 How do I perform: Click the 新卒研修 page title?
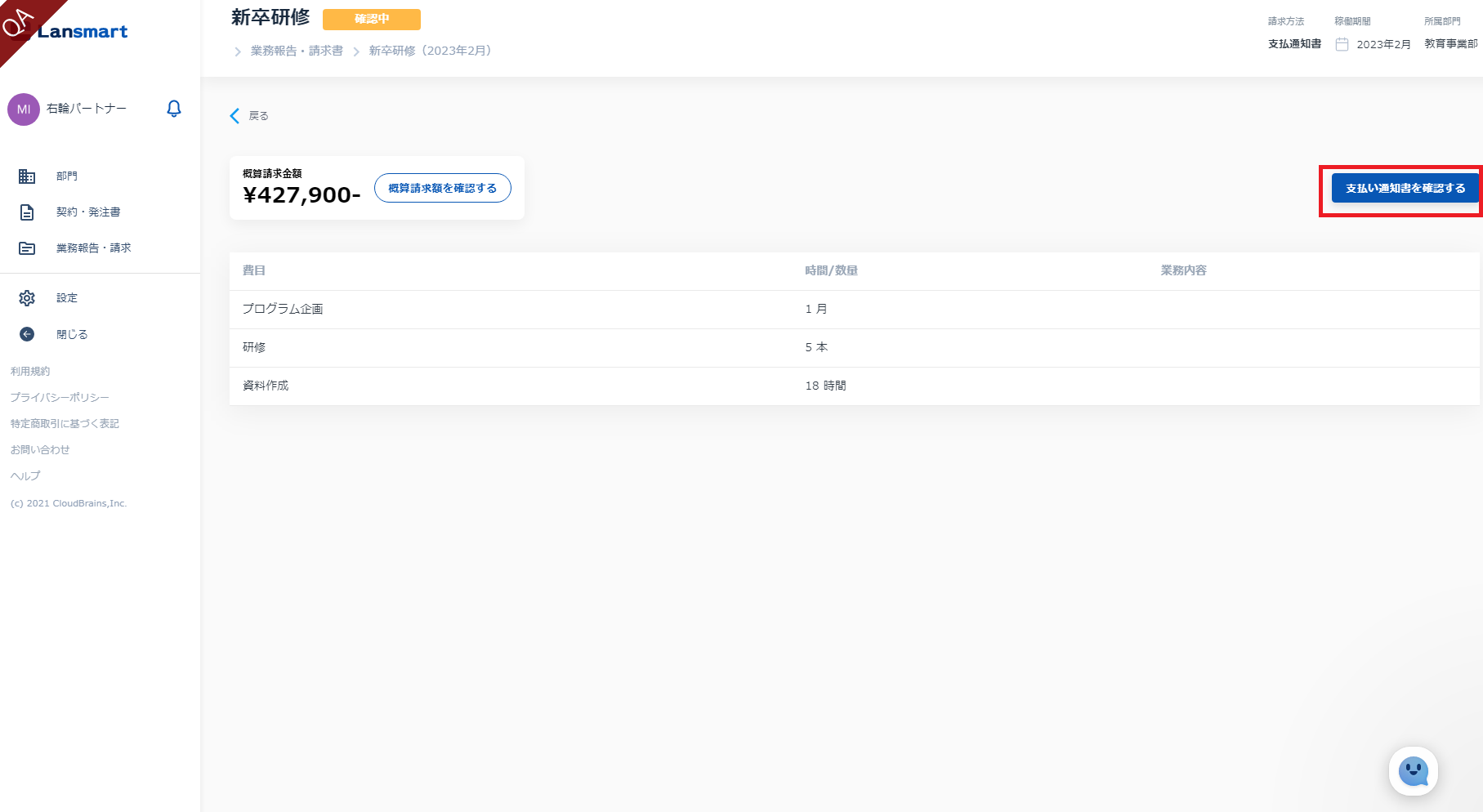tap(270, 17)
